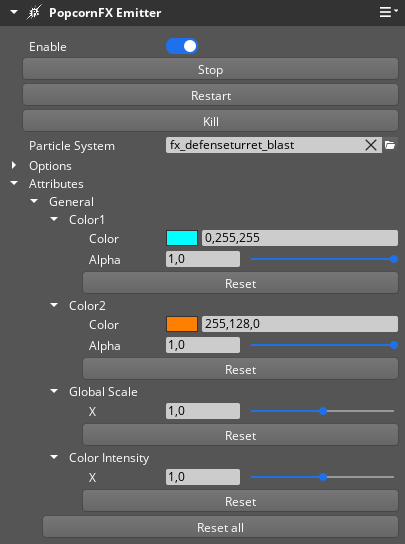Screen dimensions: 405x544
Task: Collapse the Global Scale group
Action: pos(54,391)
